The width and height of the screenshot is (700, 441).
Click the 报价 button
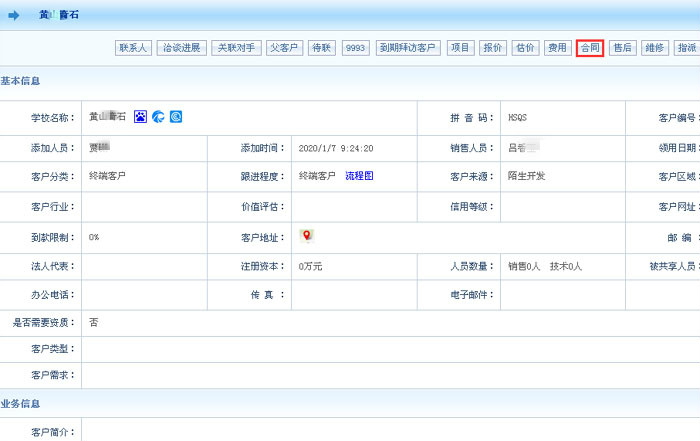[x=493, y=48]
